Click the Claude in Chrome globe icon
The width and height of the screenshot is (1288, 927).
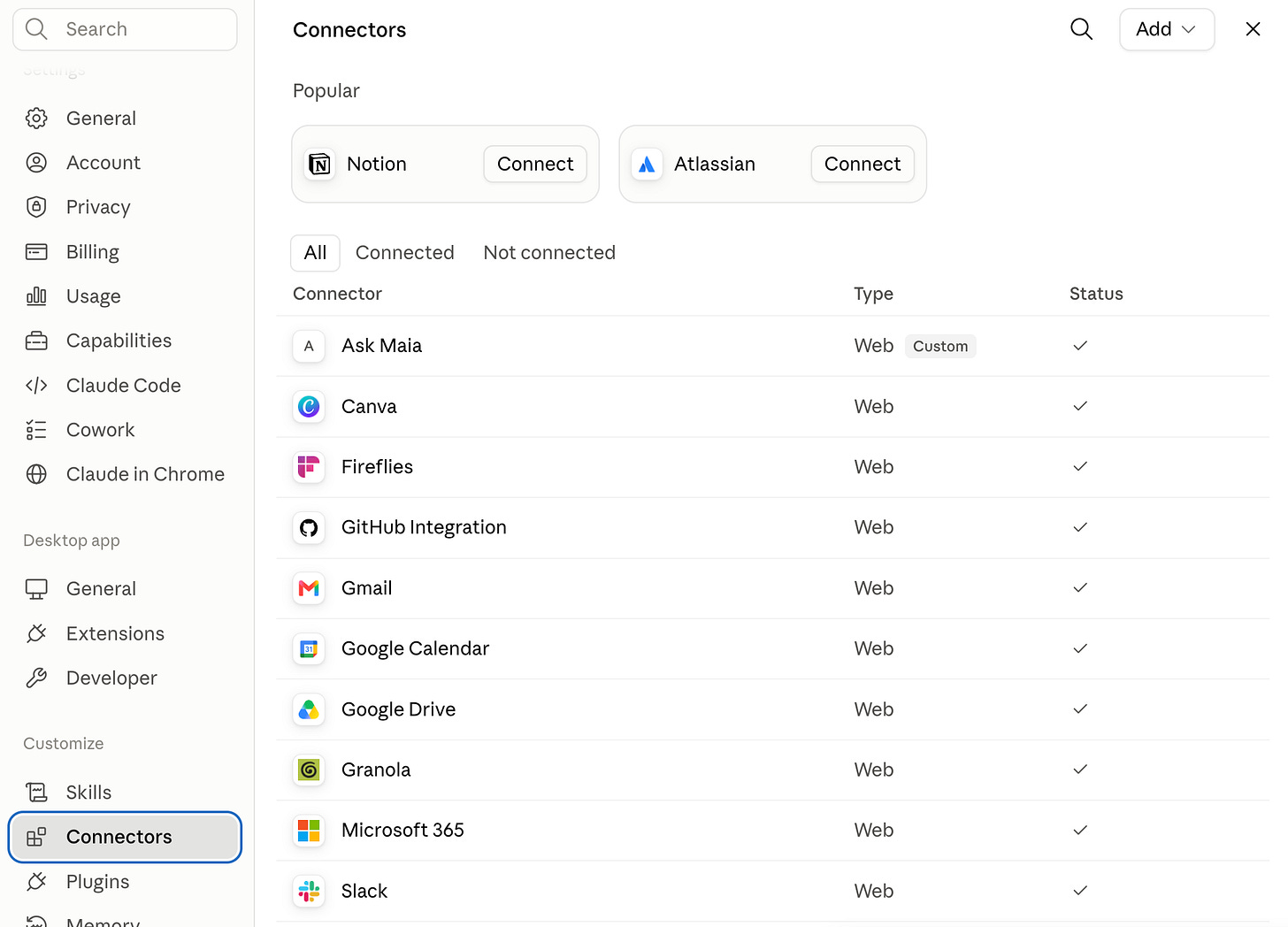click(x=36, y=474)
